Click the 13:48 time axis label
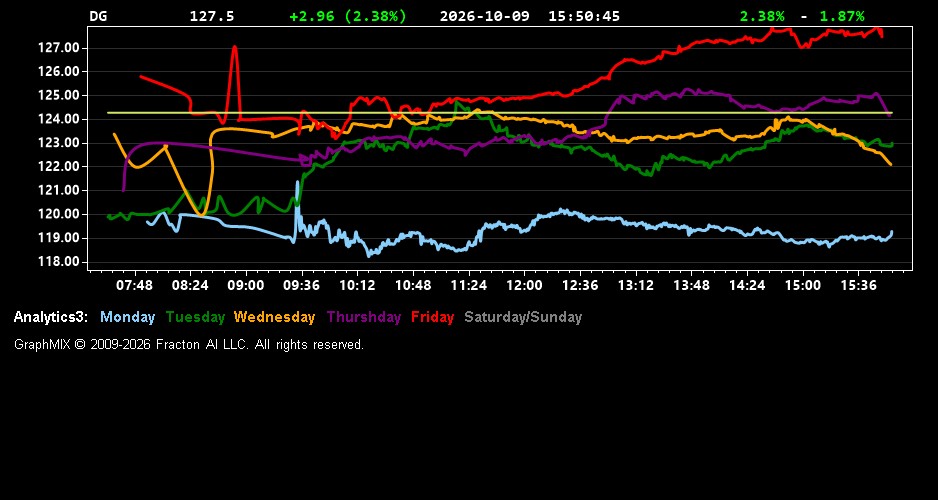Image resolution: width=938 pixels, height=500 pixels. (x=691, y=285)
